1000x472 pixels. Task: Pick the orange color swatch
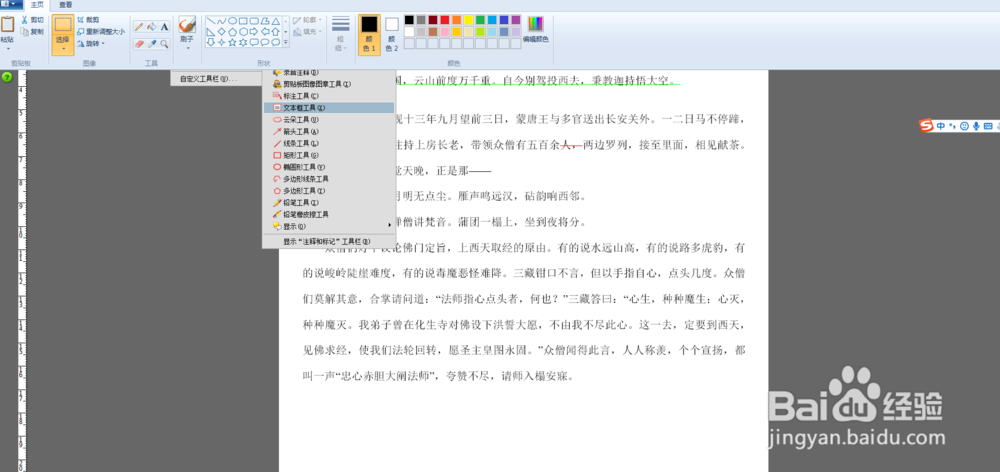pos(457,20)
